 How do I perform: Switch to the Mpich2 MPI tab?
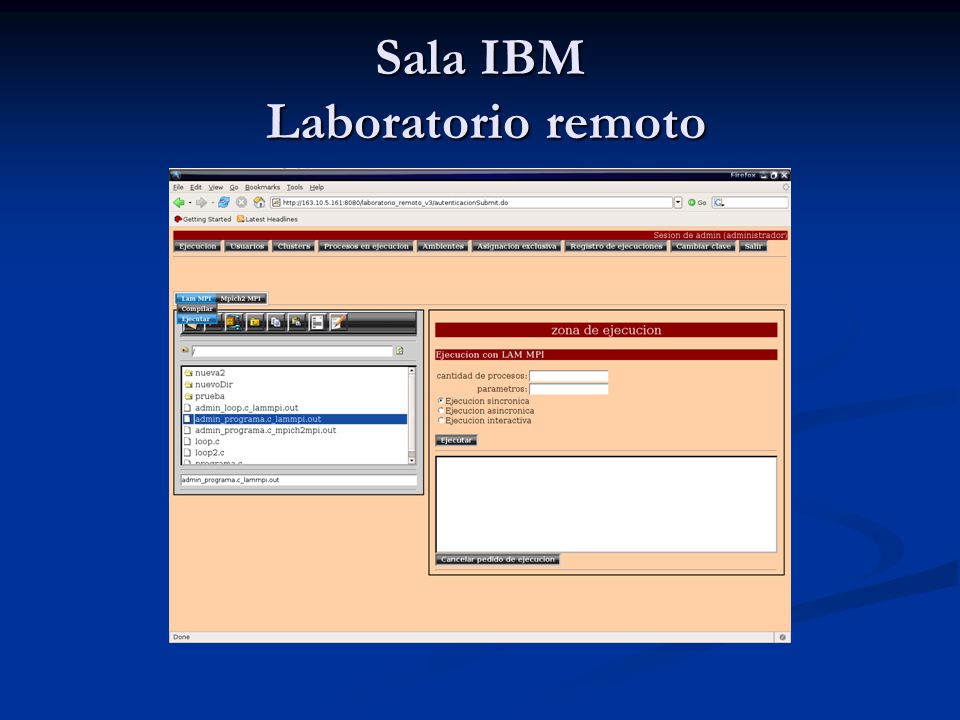tap(241, 298)
